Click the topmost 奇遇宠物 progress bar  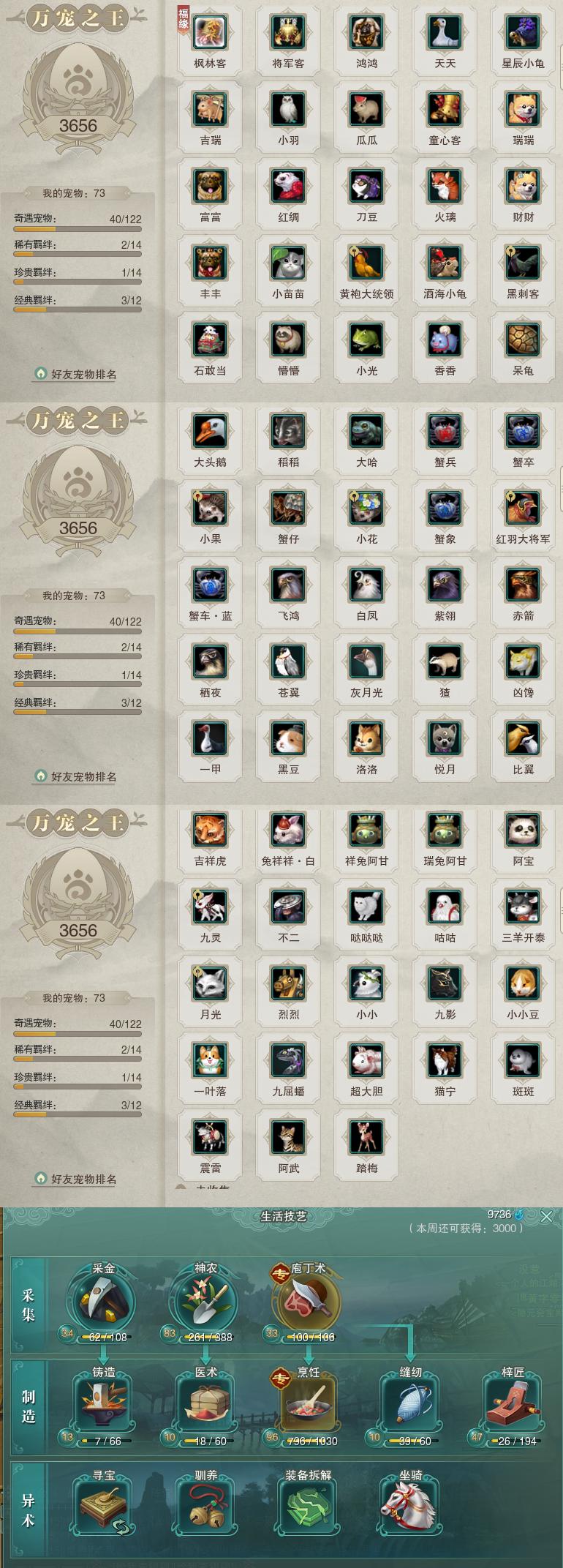coord(78,228)
